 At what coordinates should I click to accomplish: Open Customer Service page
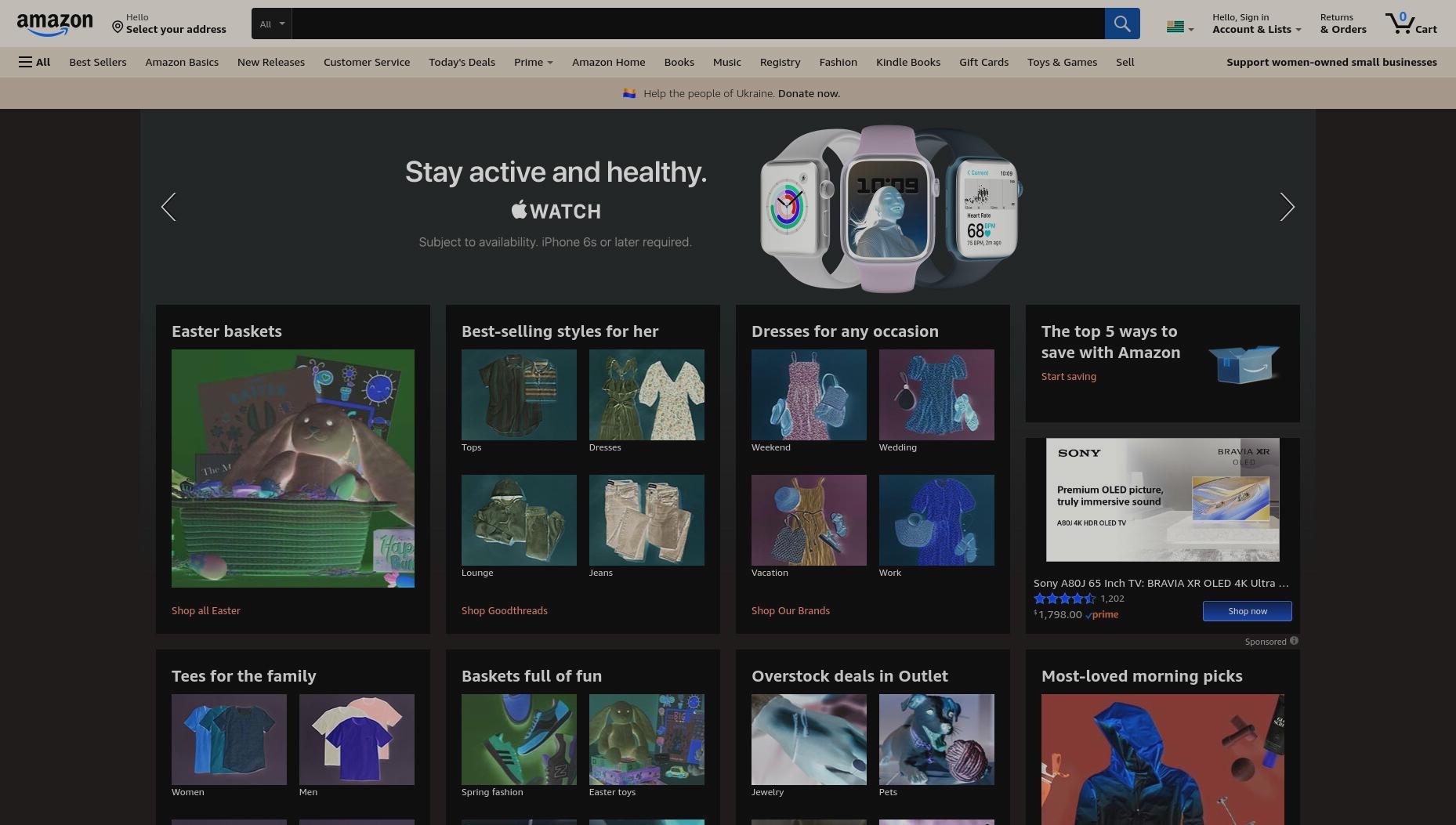tap(367, 62)
